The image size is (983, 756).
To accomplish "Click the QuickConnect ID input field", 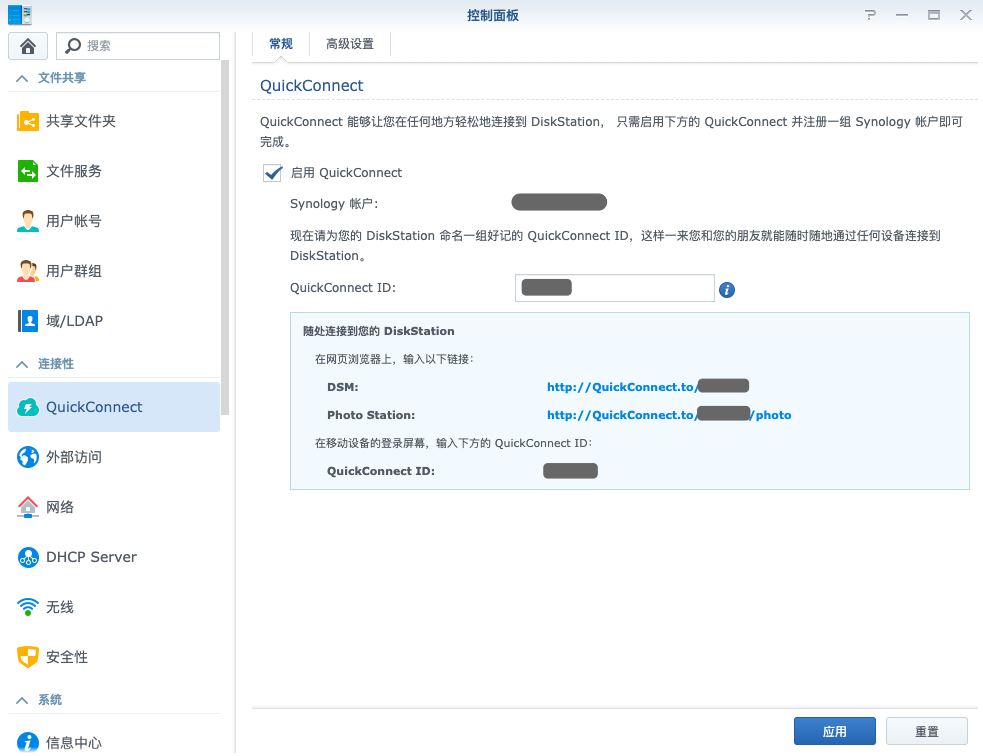I will coord(614,288).
